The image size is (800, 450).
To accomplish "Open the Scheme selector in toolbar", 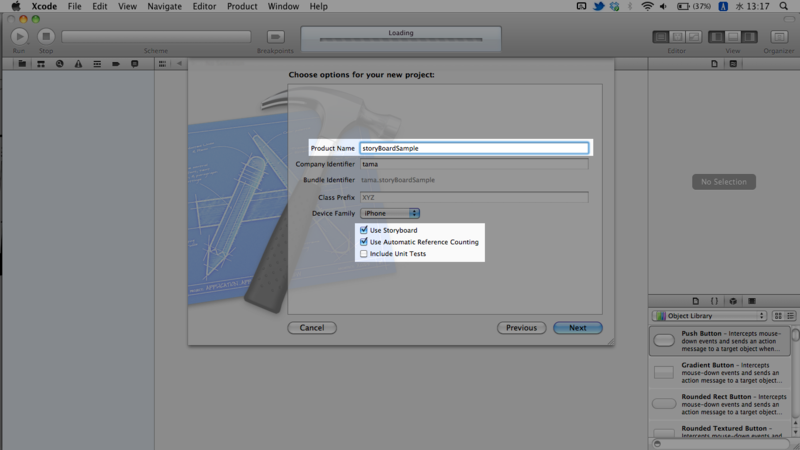I will (156, 36).
